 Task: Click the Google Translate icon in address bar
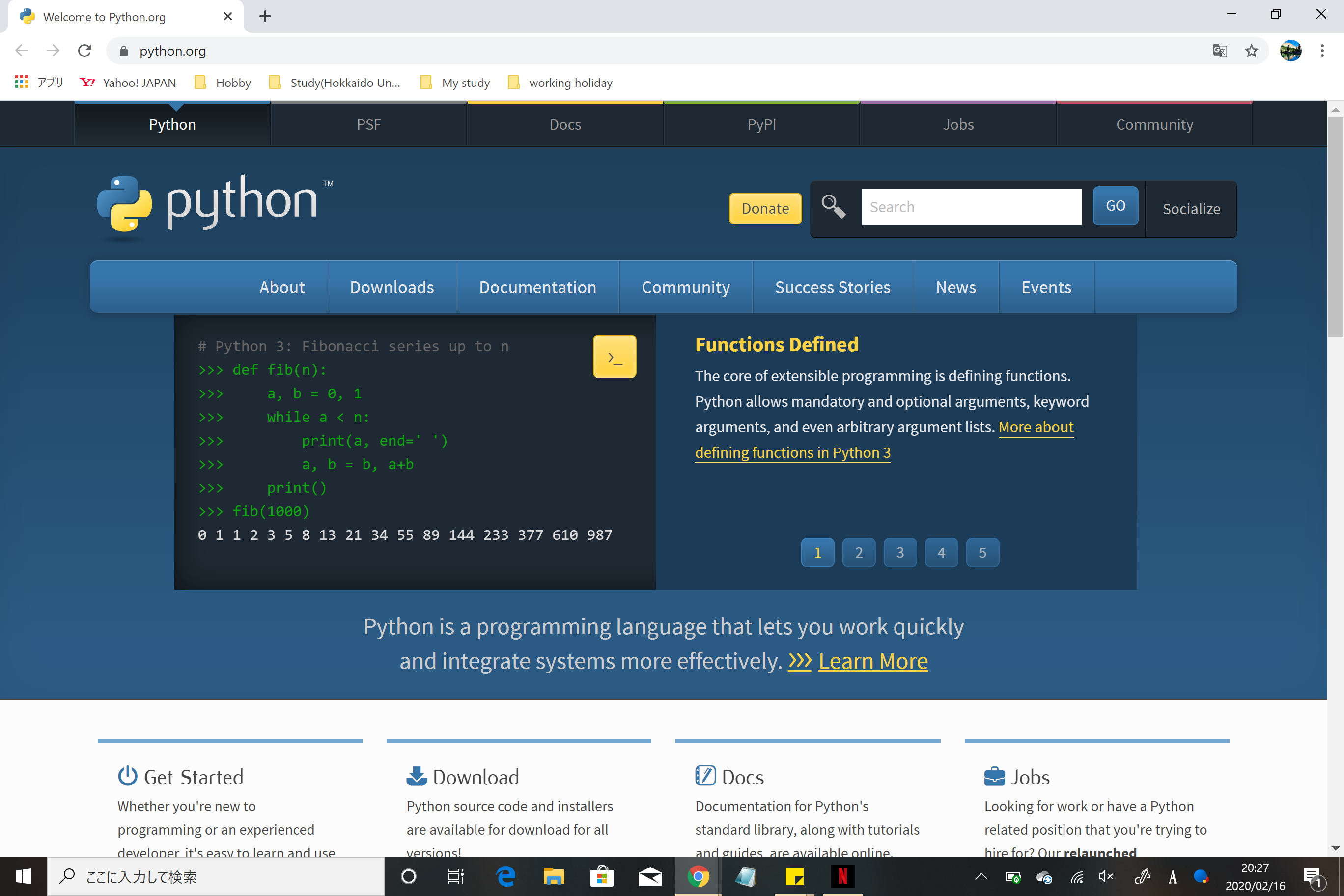pos(1220,51)
